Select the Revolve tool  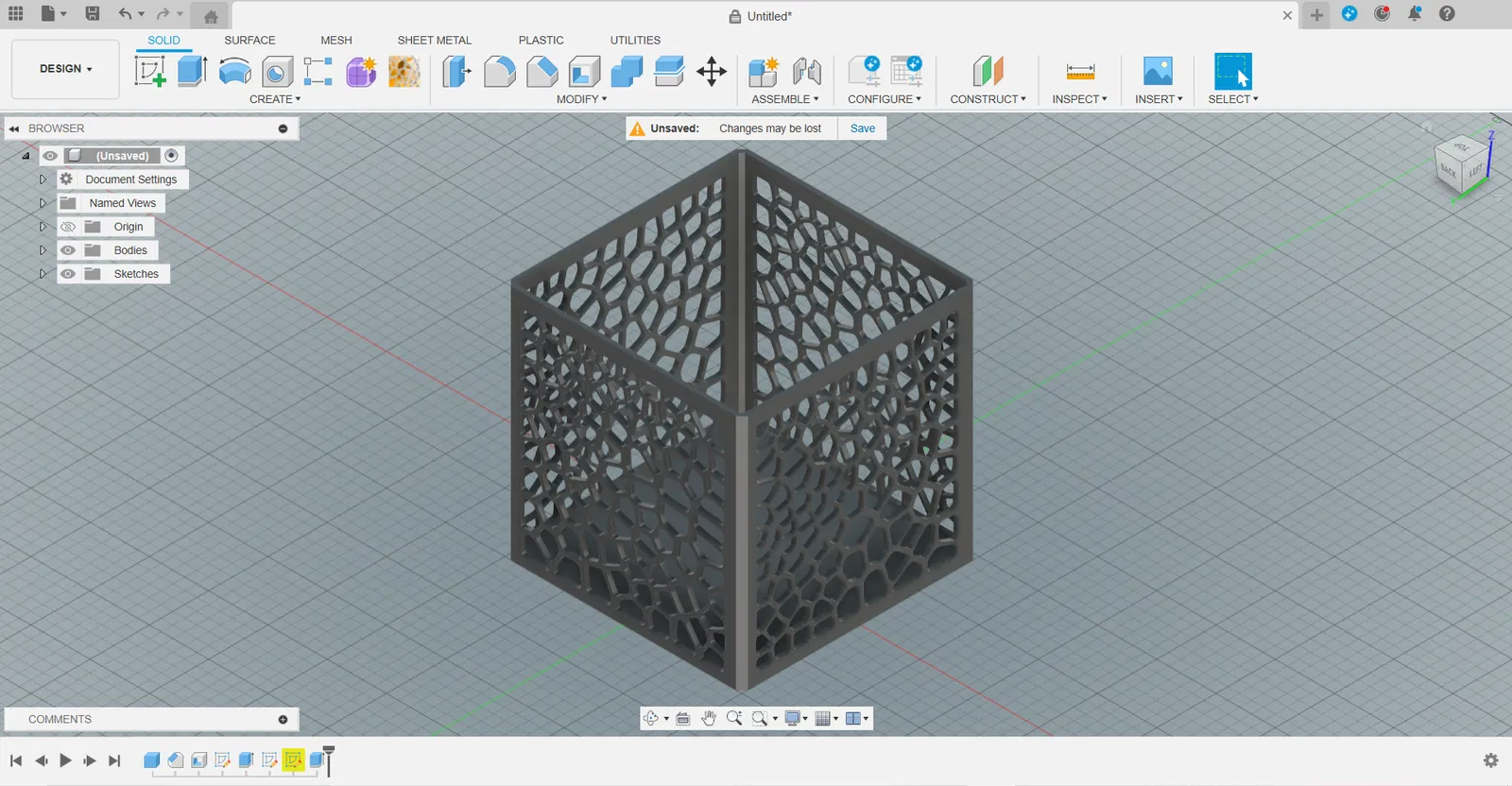234,72
